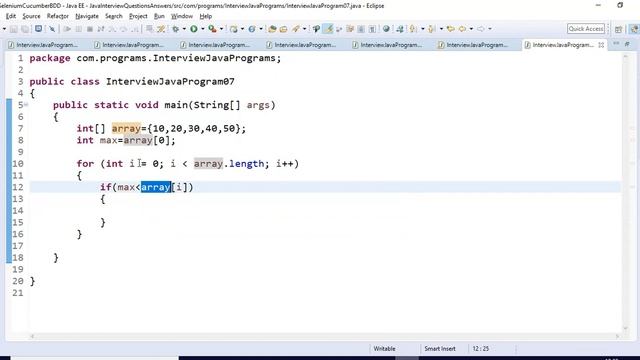Launch Debug with the bug icon
Screen dimensions: 640x360
176,29
